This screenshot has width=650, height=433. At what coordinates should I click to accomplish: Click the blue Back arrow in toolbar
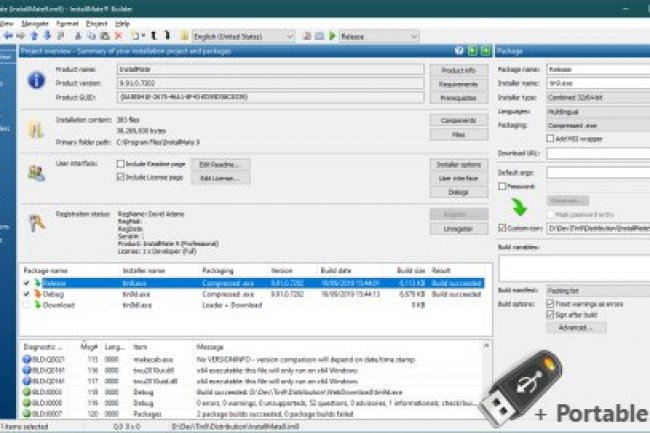pos(8,35)
